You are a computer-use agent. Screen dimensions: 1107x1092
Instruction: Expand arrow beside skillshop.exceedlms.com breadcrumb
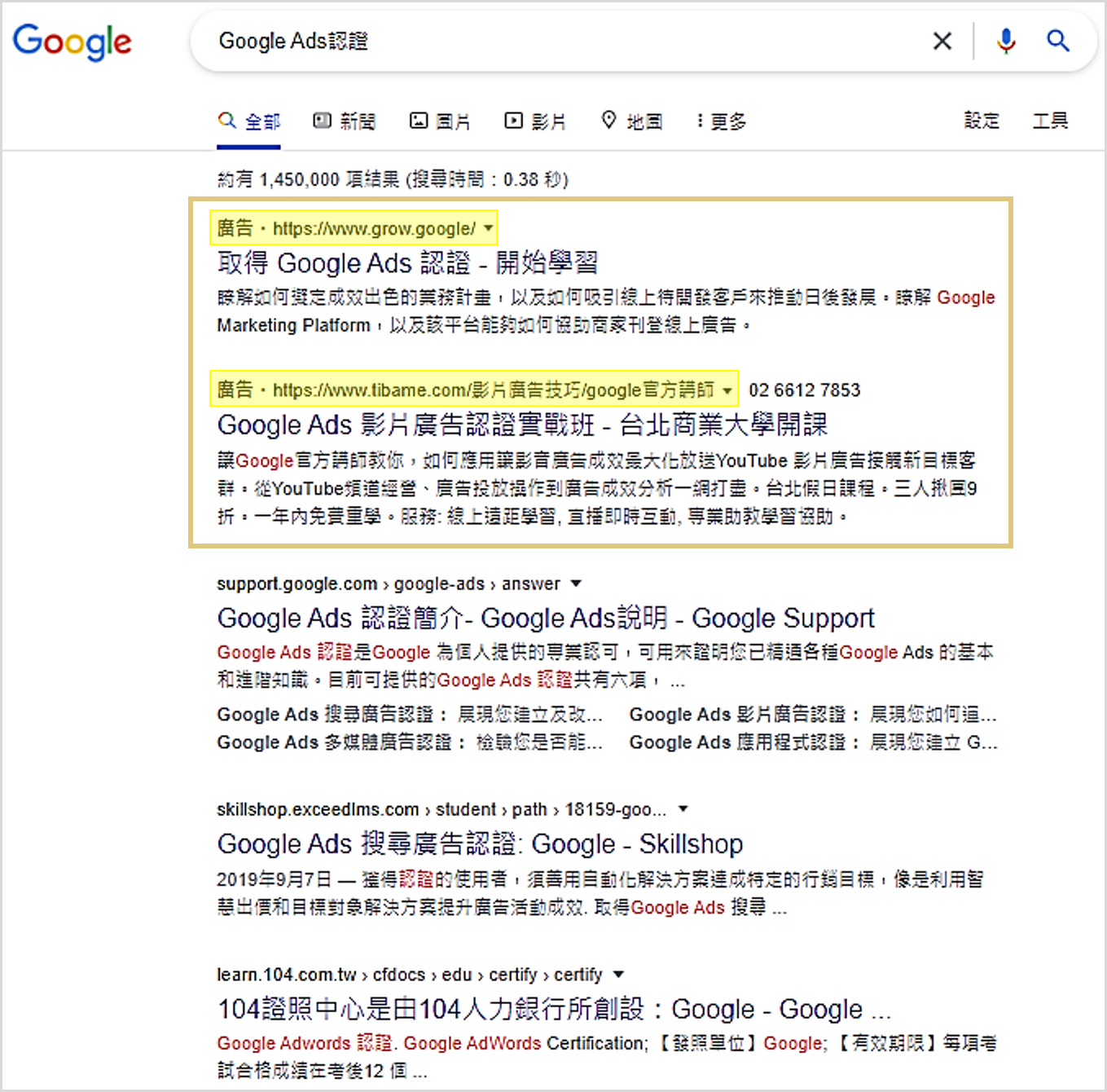pos(683,809)
